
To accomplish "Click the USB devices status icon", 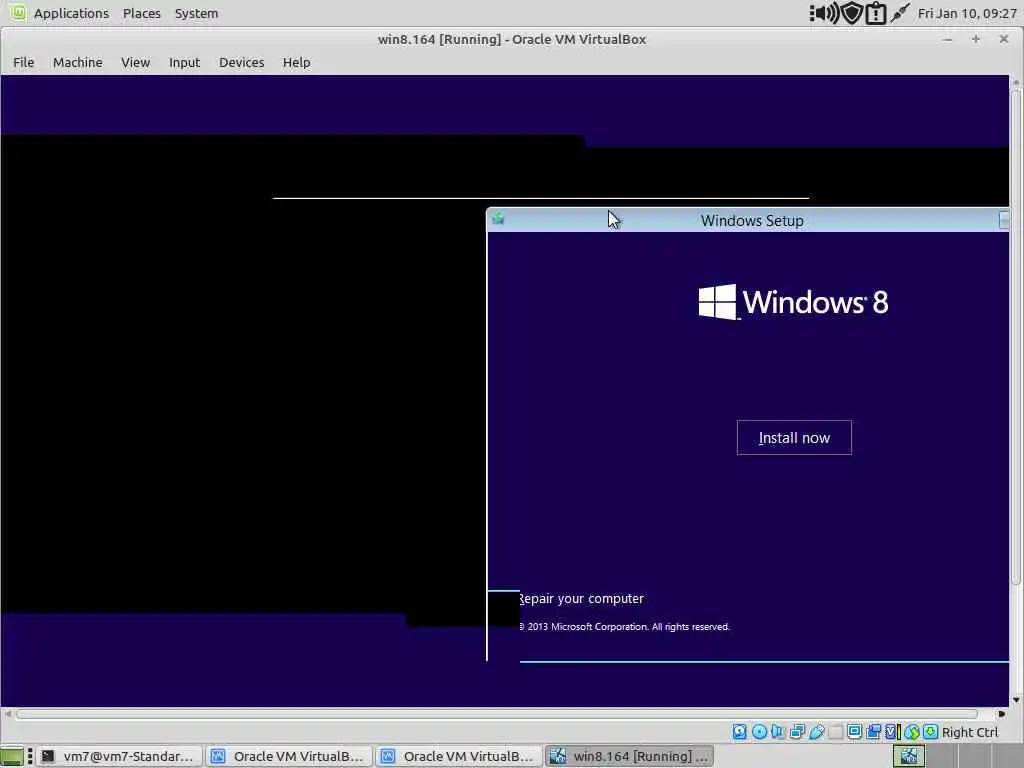I will coord(817,732).
